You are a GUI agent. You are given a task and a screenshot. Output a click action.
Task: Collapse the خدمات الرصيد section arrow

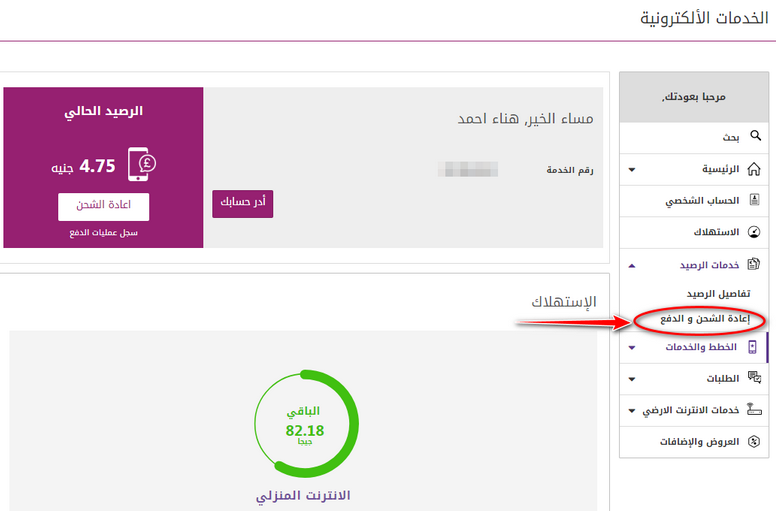click(632, 266)
